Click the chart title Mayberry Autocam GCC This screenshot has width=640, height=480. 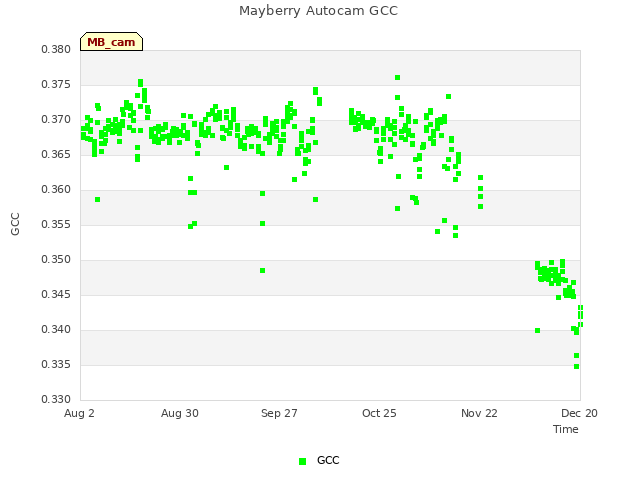pos(318,11)
